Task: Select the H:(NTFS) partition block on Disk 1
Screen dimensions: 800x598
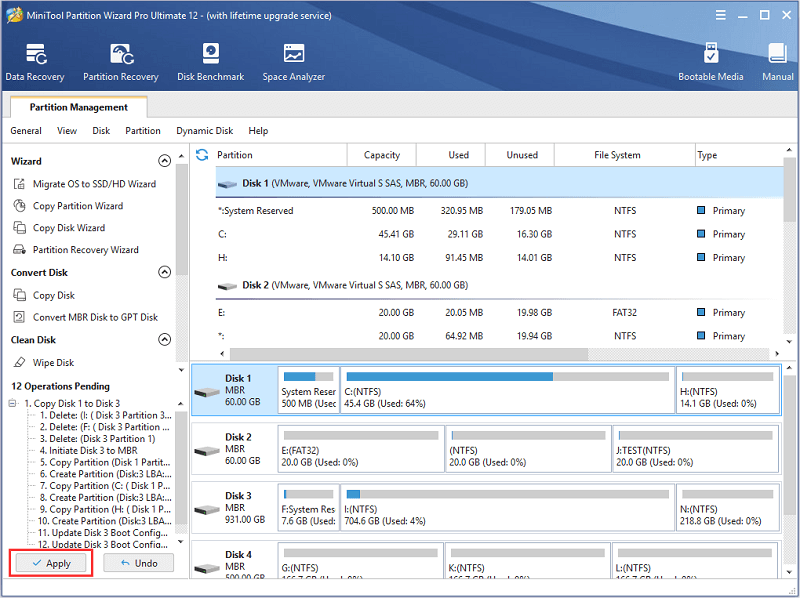Action: click(728, 390)
